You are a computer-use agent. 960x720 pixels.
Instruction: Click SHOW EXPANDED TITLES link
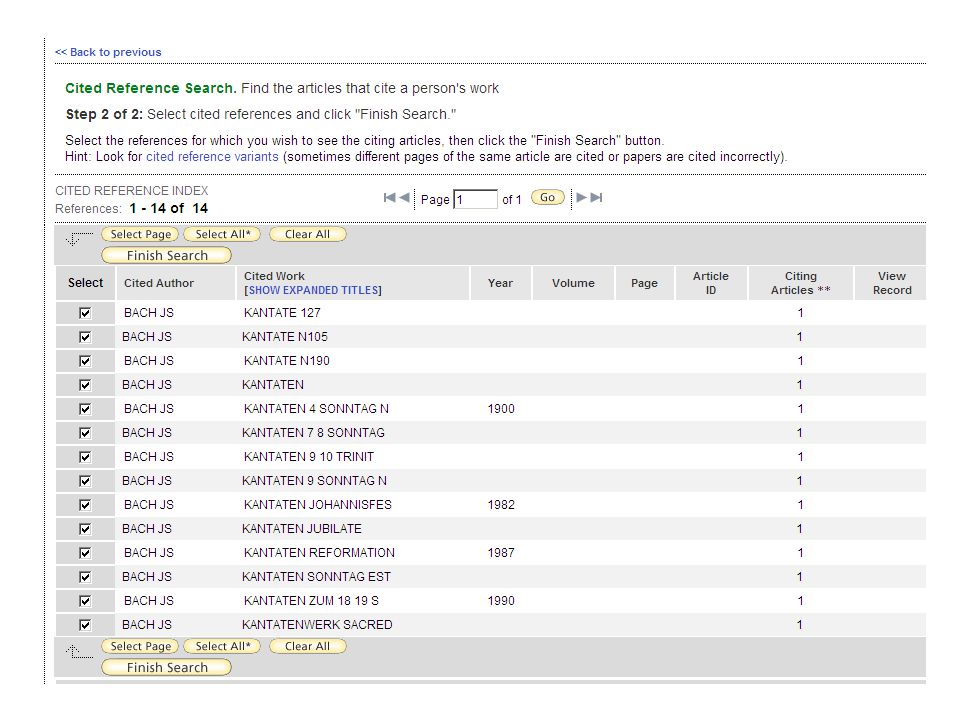(313, 290)
